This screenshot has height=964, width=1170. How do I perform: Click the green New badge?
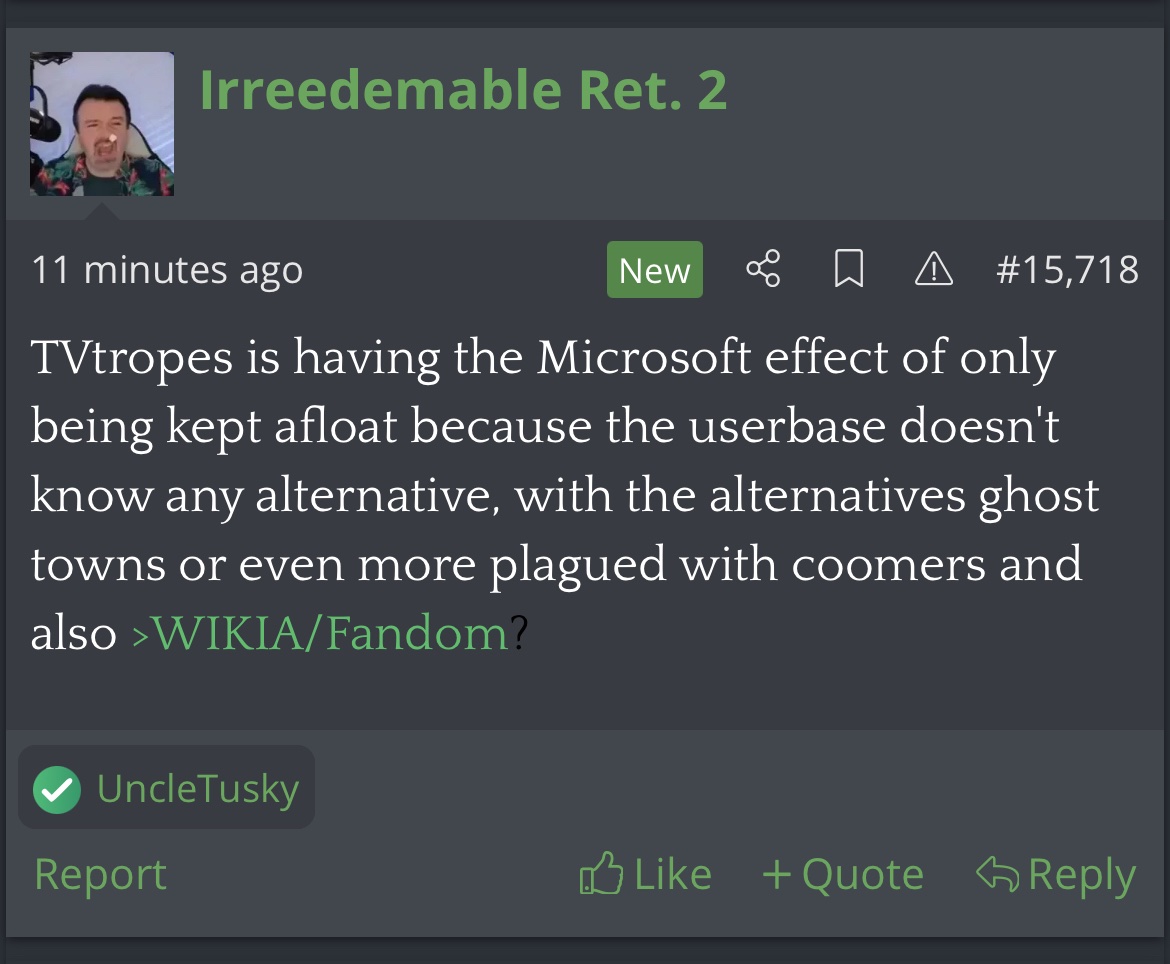pyautogui.click(x=654, y=270)
